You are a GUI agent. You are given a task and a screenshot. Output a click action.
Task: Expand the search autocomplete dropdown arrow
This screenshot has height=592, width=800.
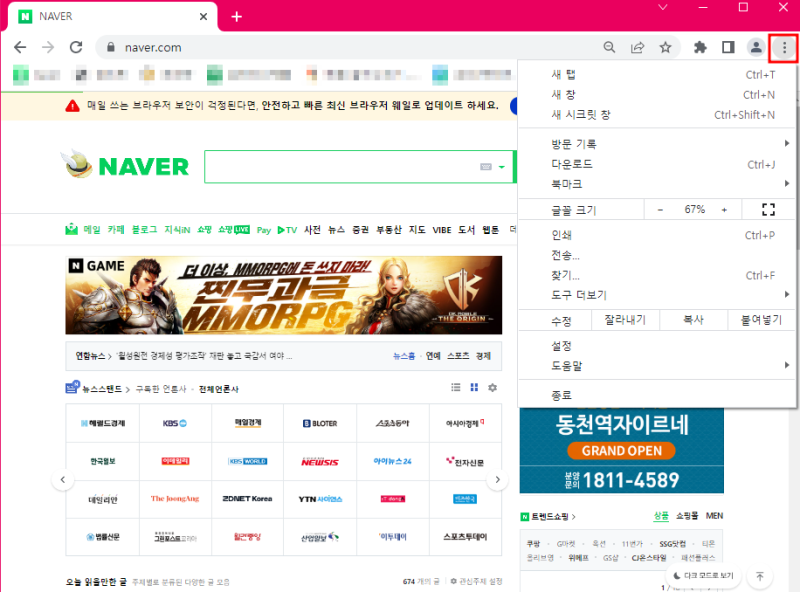pos(502,167)
